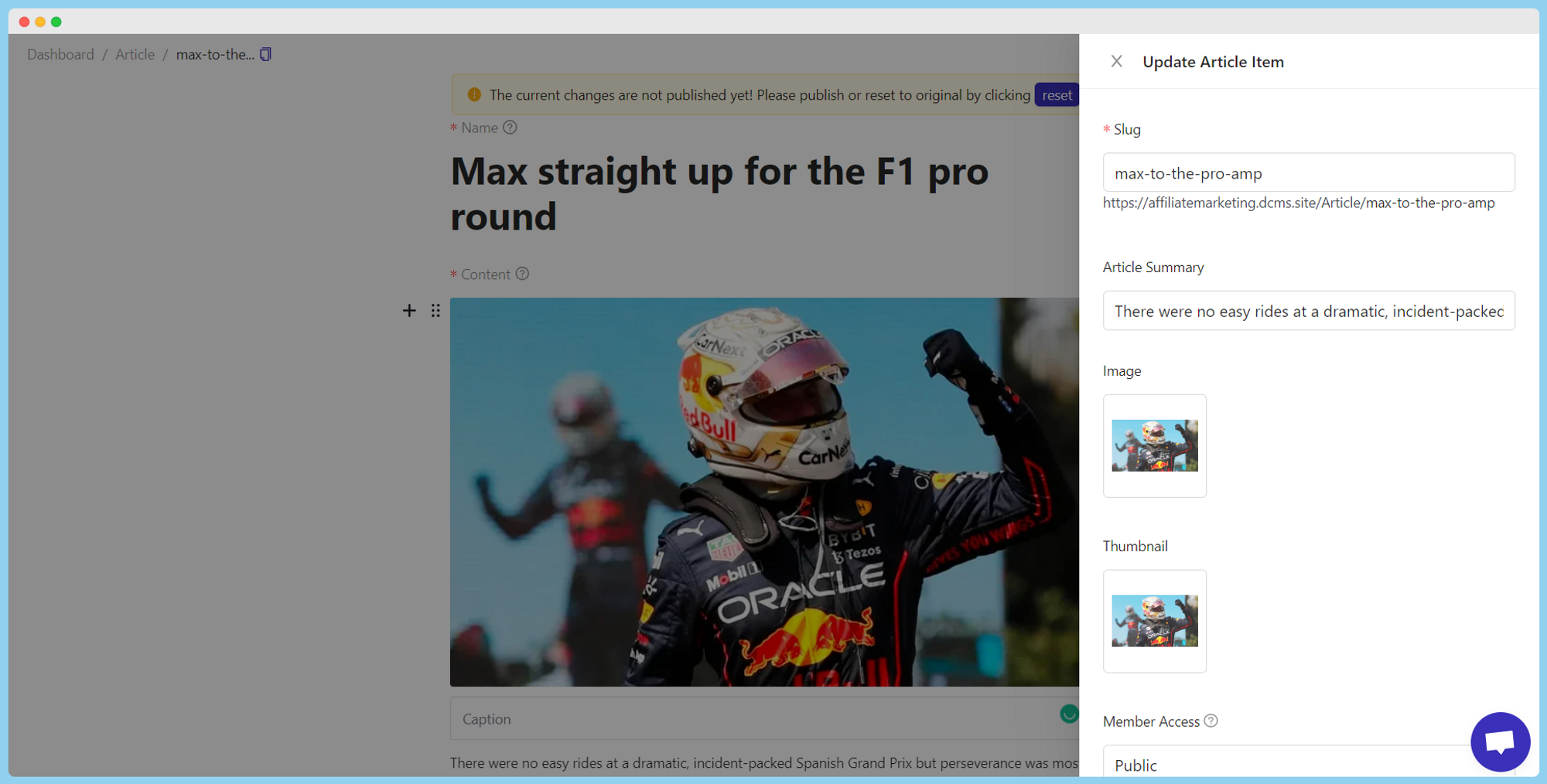Viewport: 1547px width, 784px height.
Task: Close the Update Article Item panel
Action: (1116, 61)
